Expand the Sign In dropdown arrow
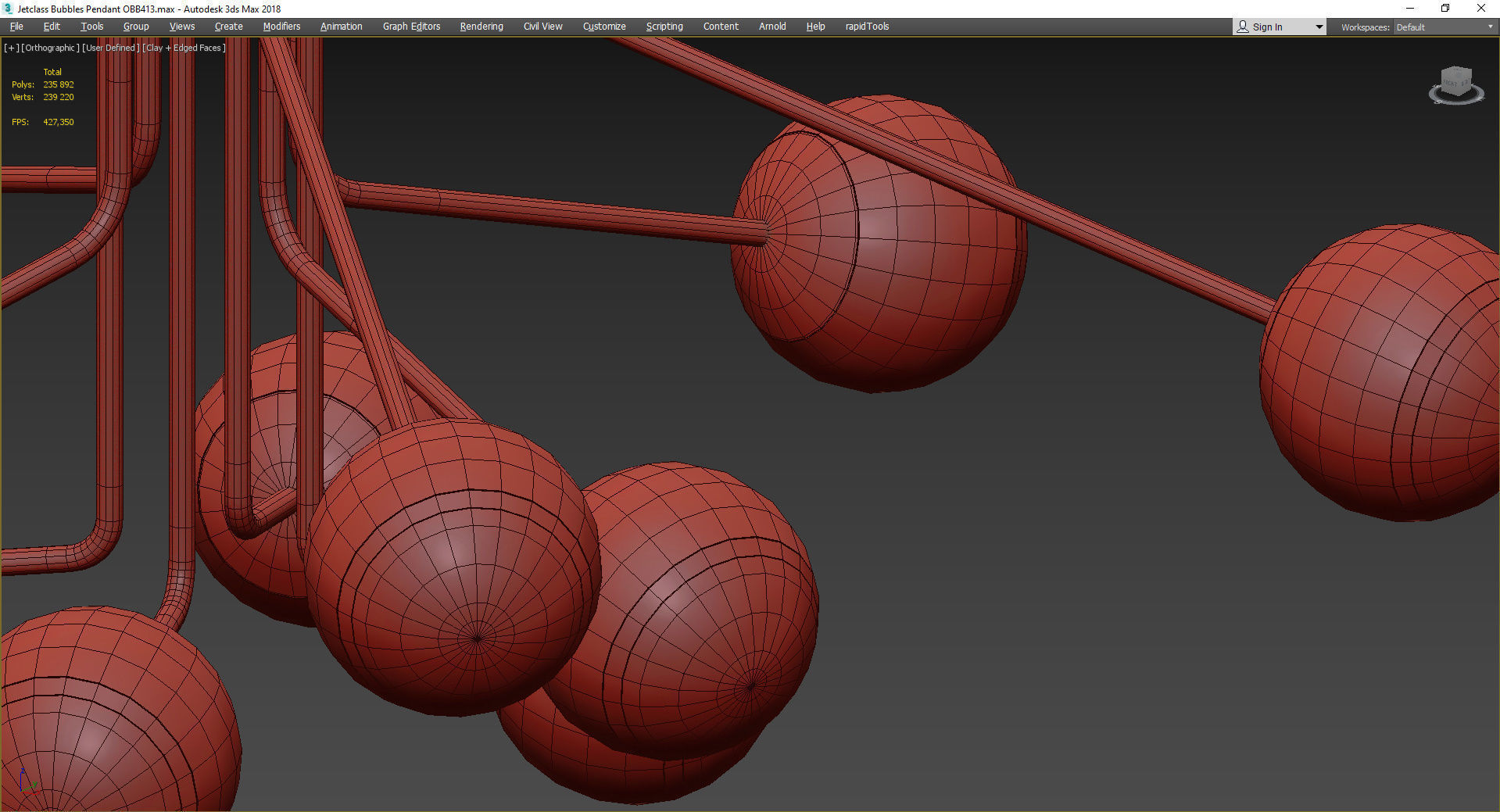Image resolution: width=1500 pixels, height=812 pixels. (x=1319, y=27)
